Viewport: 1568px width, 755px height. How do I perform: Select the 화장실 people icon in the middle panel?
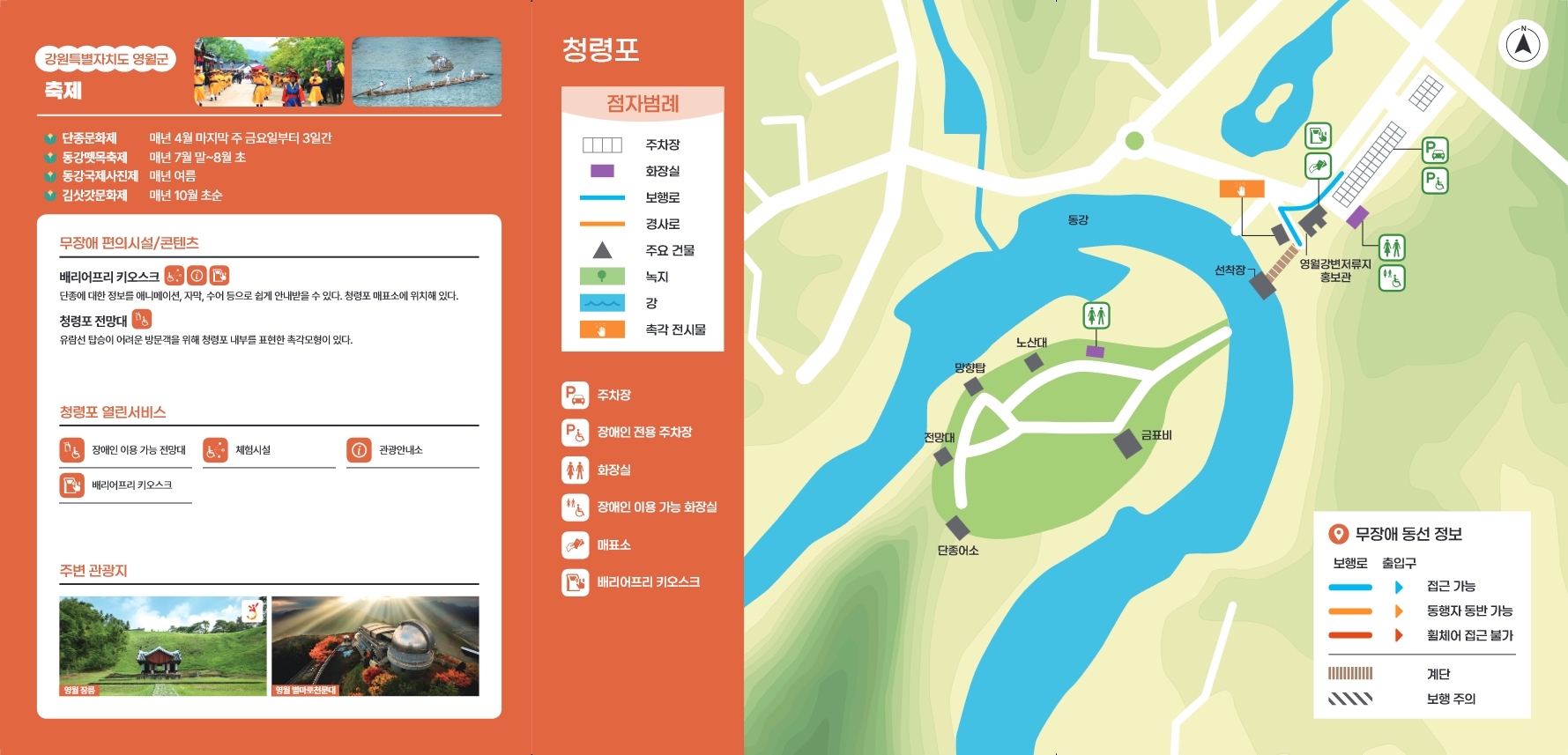576,470
